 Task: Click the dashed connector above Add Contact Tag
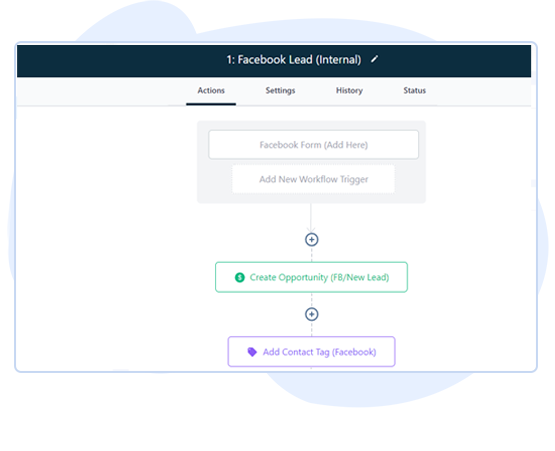click(x=311, y=329)
